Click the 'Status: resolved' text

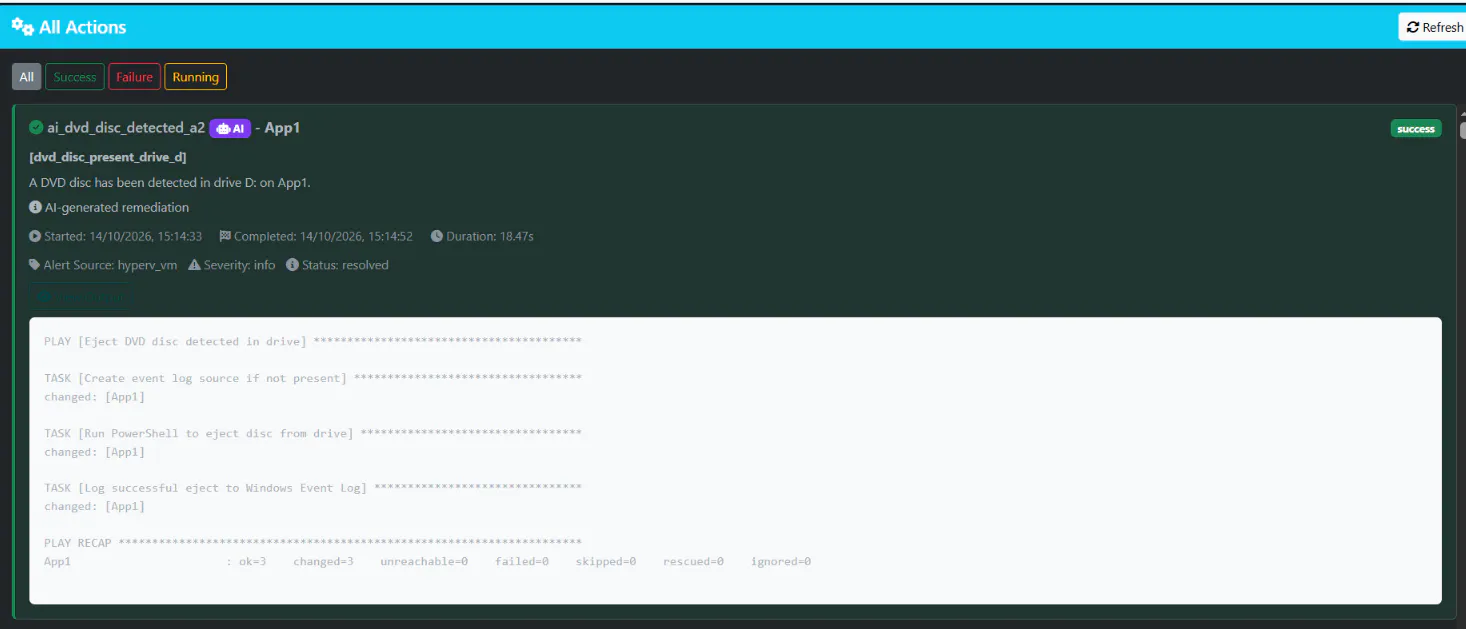345,265
